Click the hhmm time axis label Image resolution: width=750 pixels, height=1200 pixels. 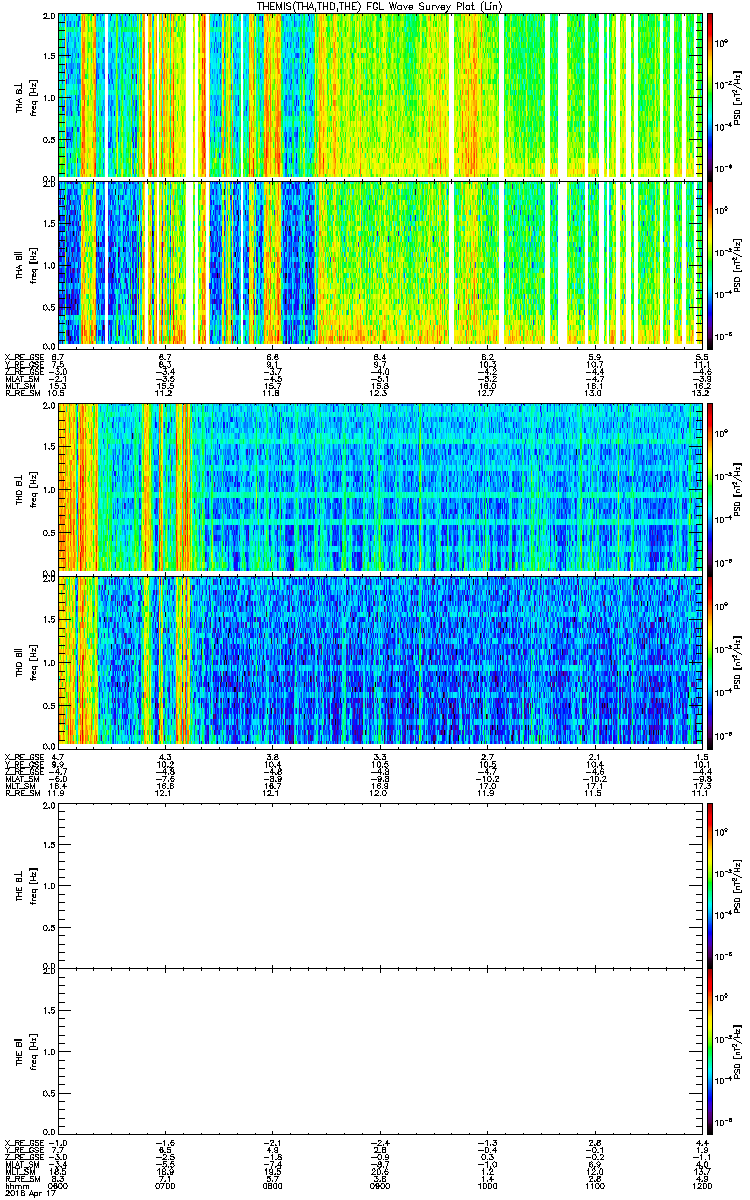point(15,1184)
